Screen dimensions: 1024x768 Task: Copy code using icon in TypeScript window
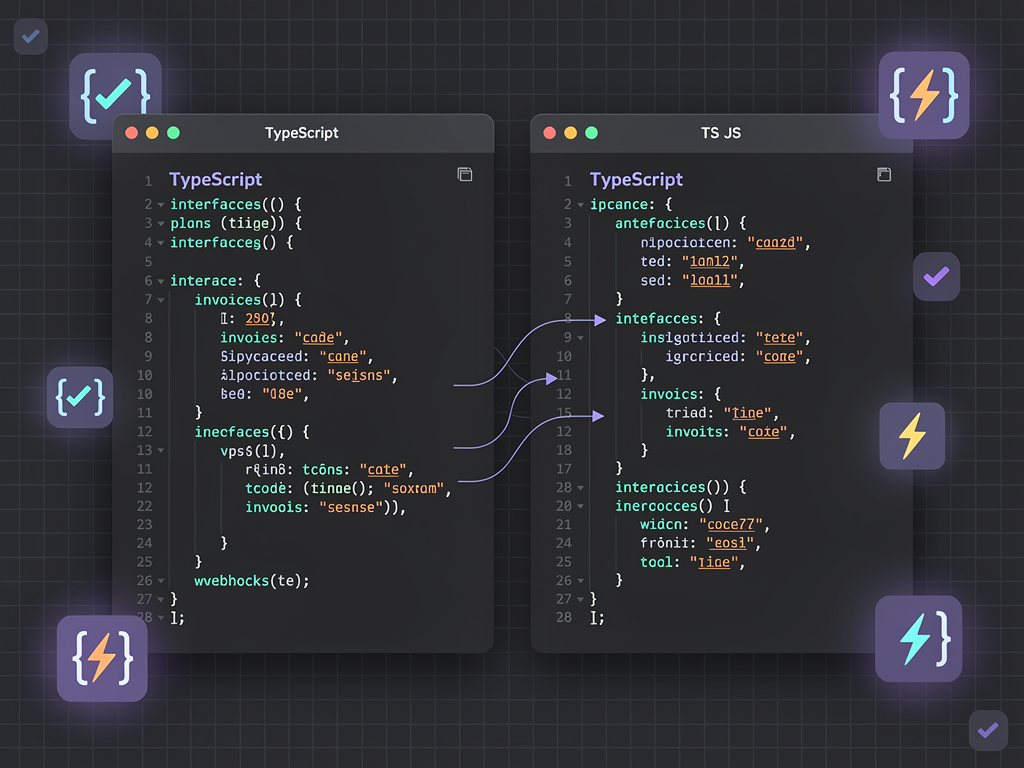coord(465,174)
